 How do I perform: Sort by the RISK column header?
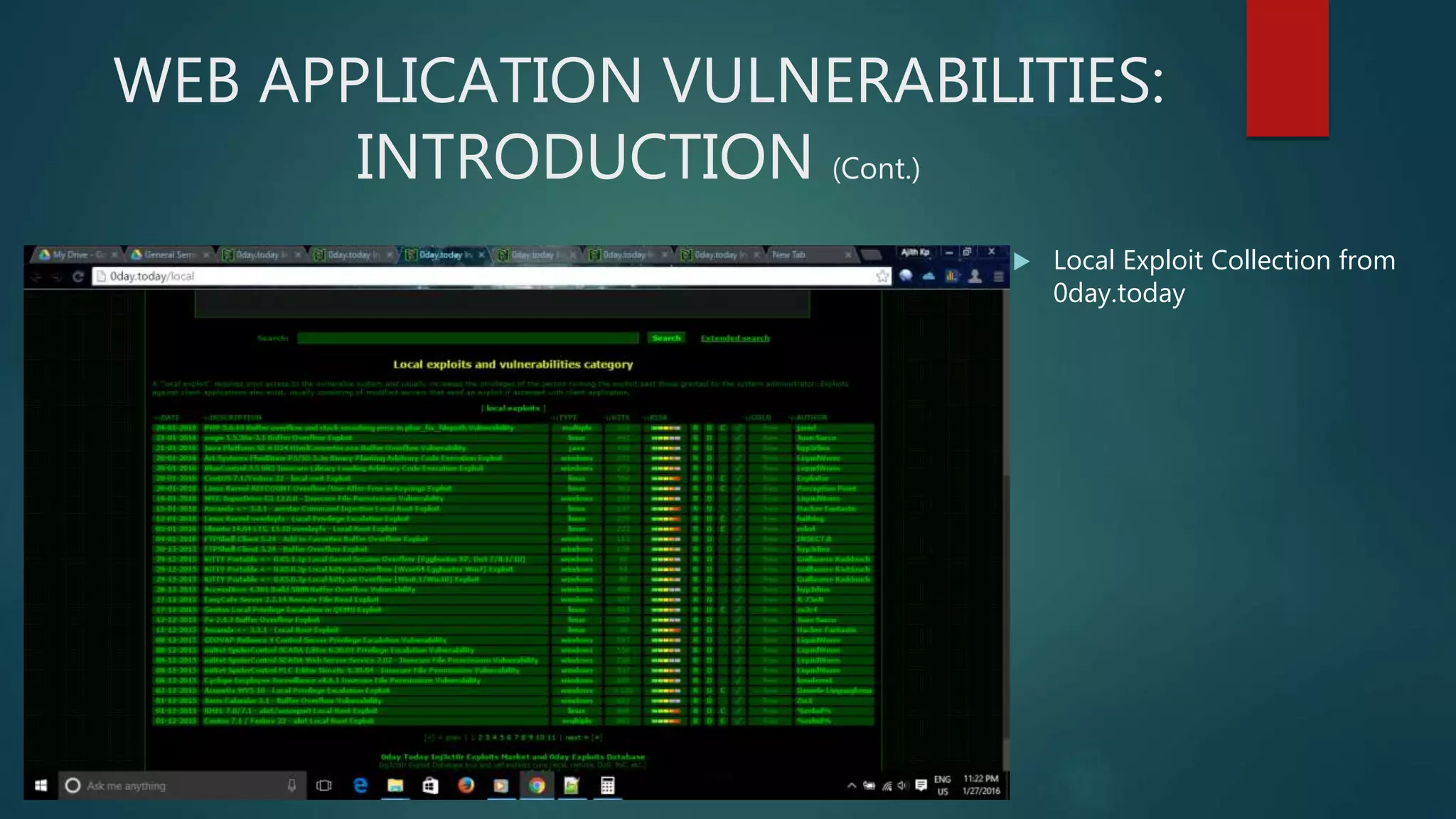(655, 418)
